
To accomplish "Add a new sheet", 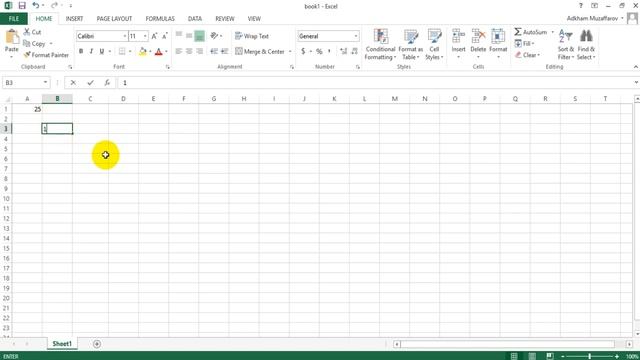I will pyautogui.click(x=97, y=344).
